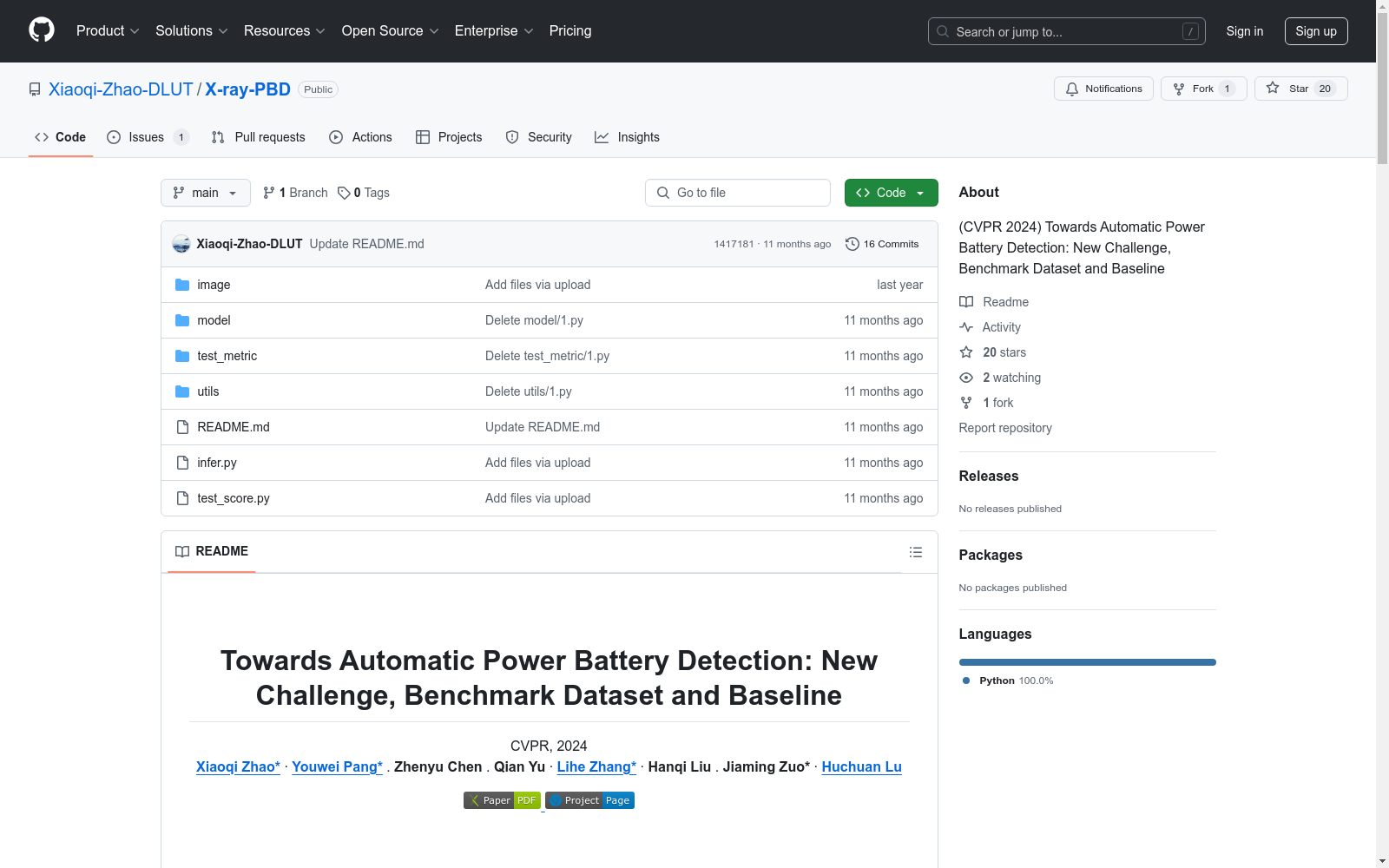The width and height of the screenshot is (1389, 868).
Task: Open Huchuan Lu author link
Action: click(861, 766)
